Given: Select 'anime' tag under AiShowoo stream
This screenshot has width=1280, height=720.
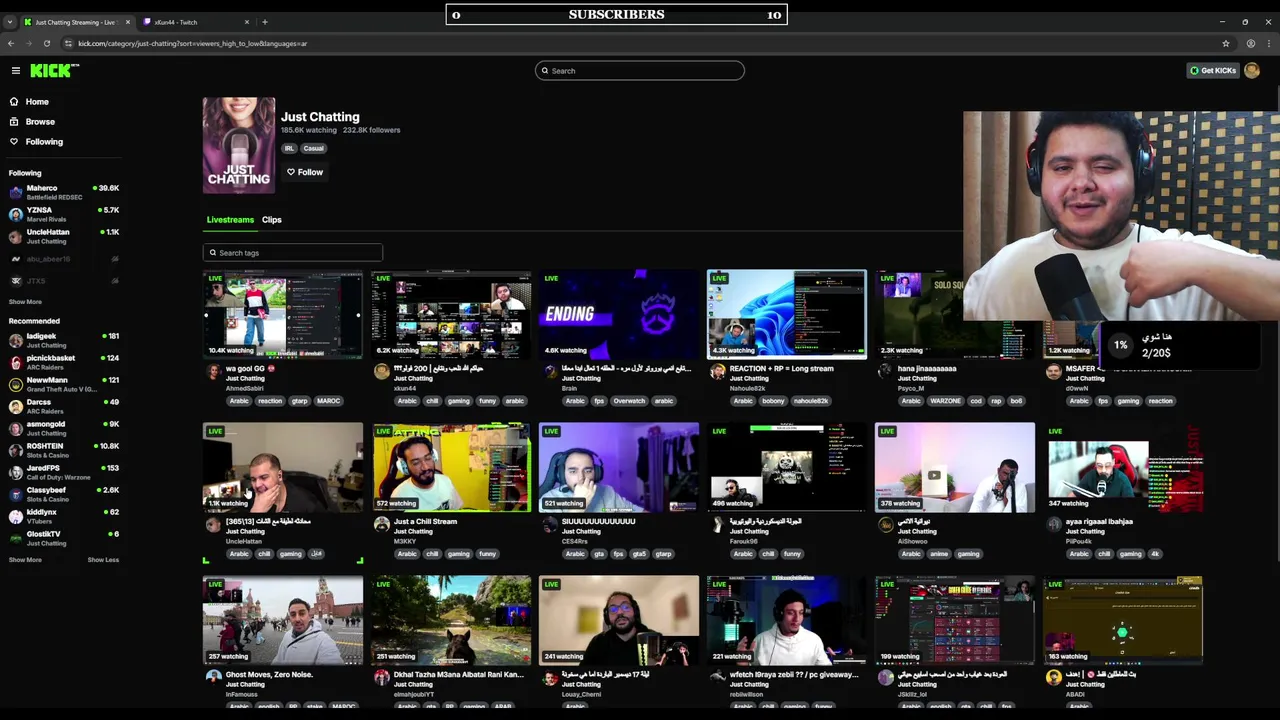Looking at the screenshot, I should (941, 554).
